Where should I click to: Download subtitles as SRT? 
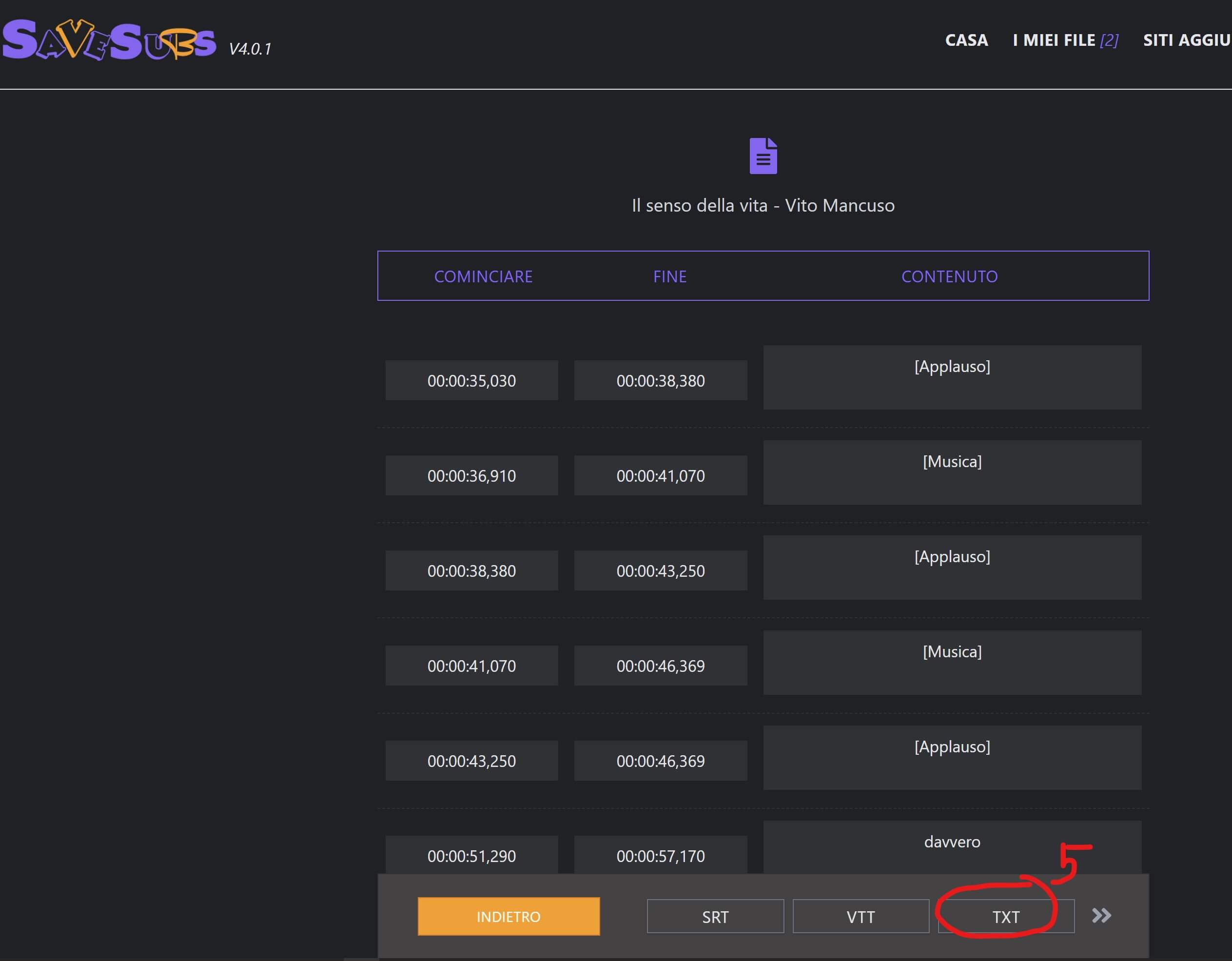coord(715,917)
